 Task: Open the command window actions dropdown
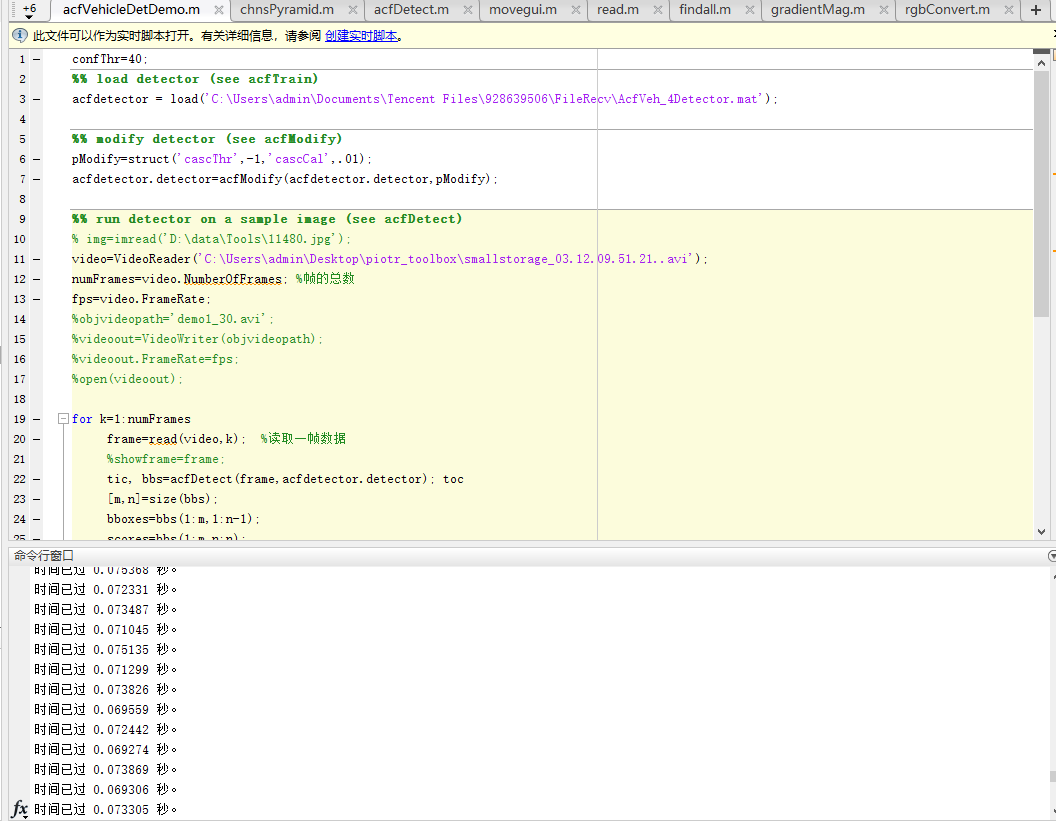pos(1050,555)
